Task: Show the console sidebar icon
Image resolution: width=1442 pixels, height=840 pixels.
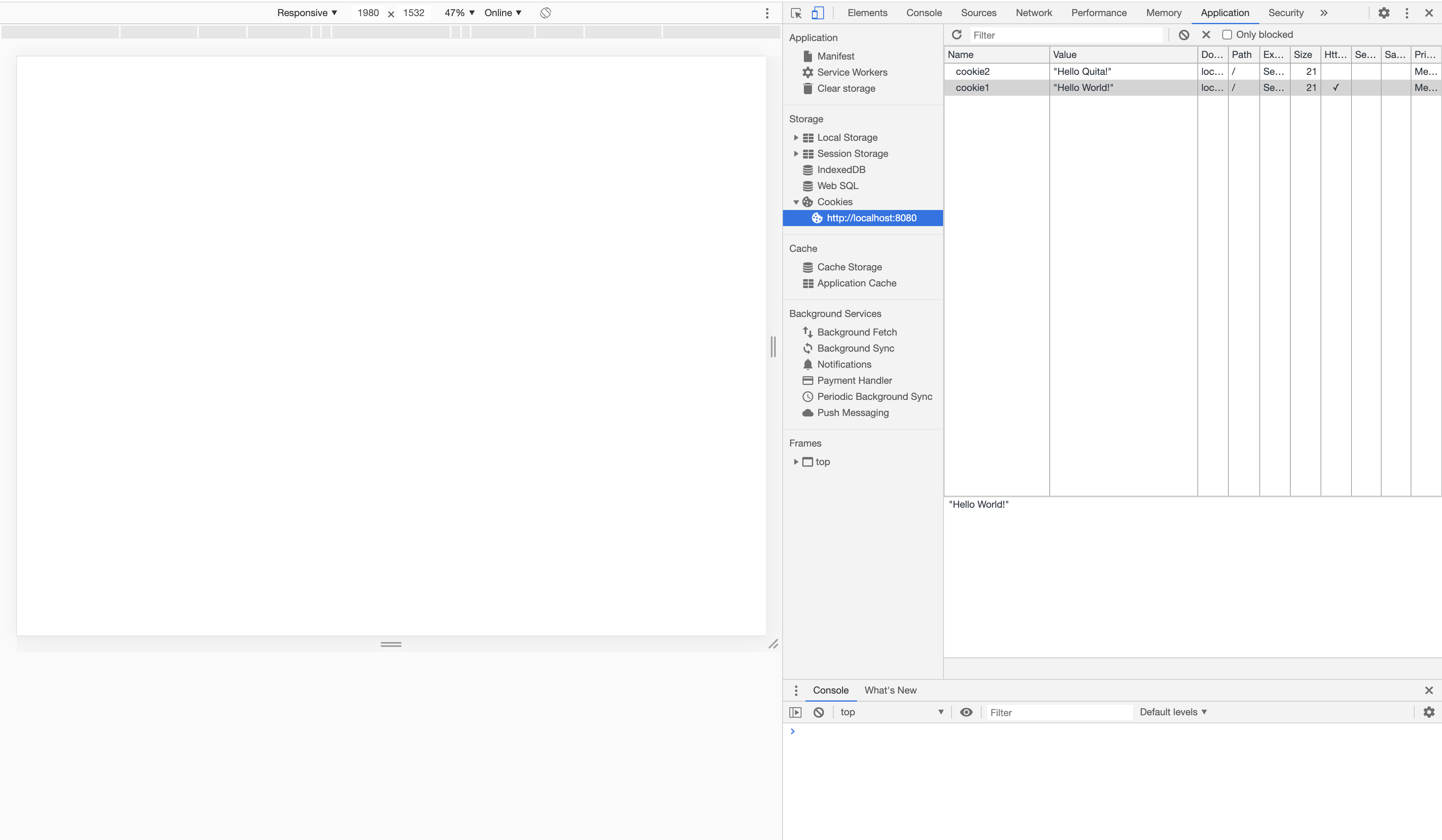Action: 795,712
